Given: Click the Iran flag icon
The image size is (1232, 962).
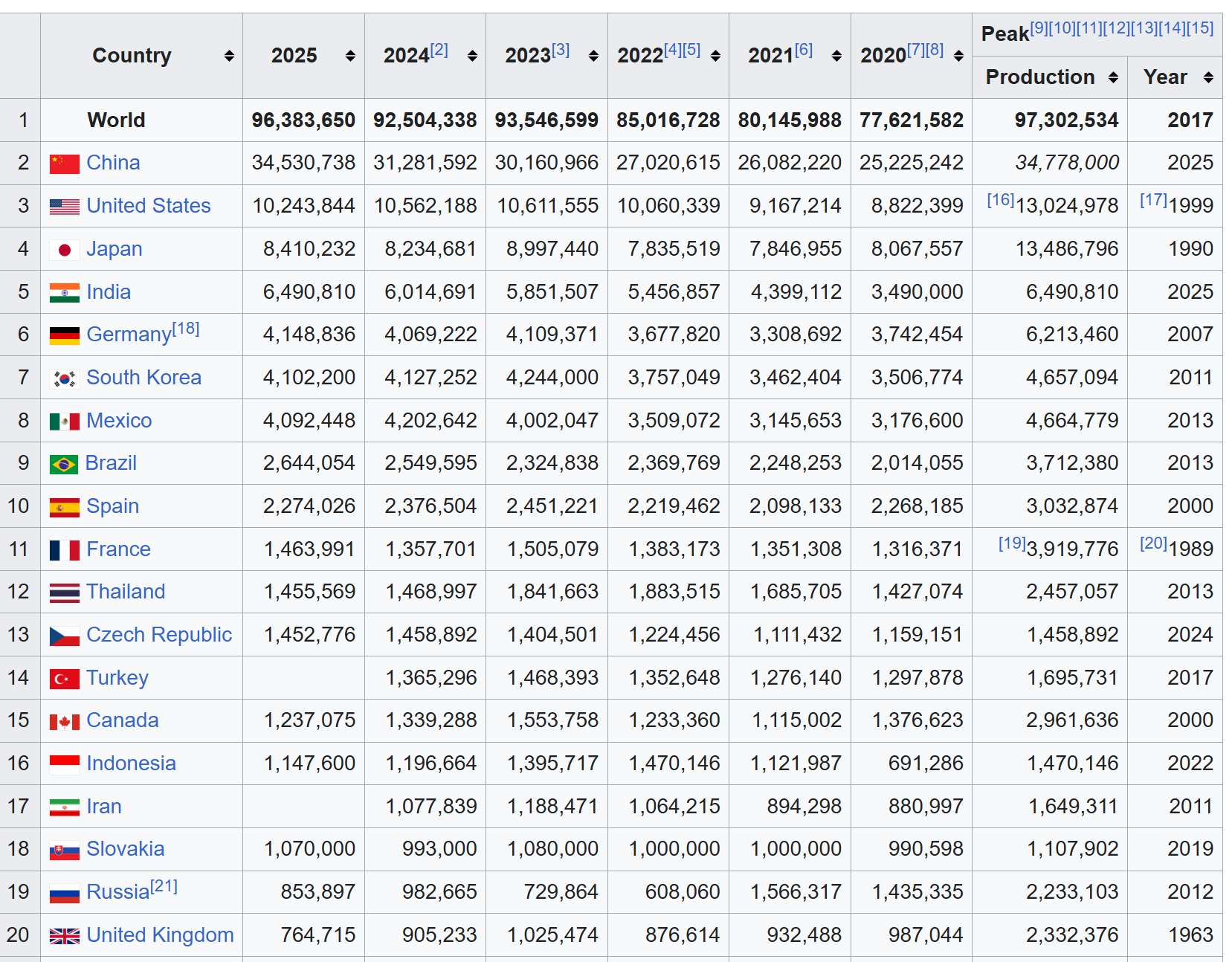Looking at the screenshot, I should 64,807.
